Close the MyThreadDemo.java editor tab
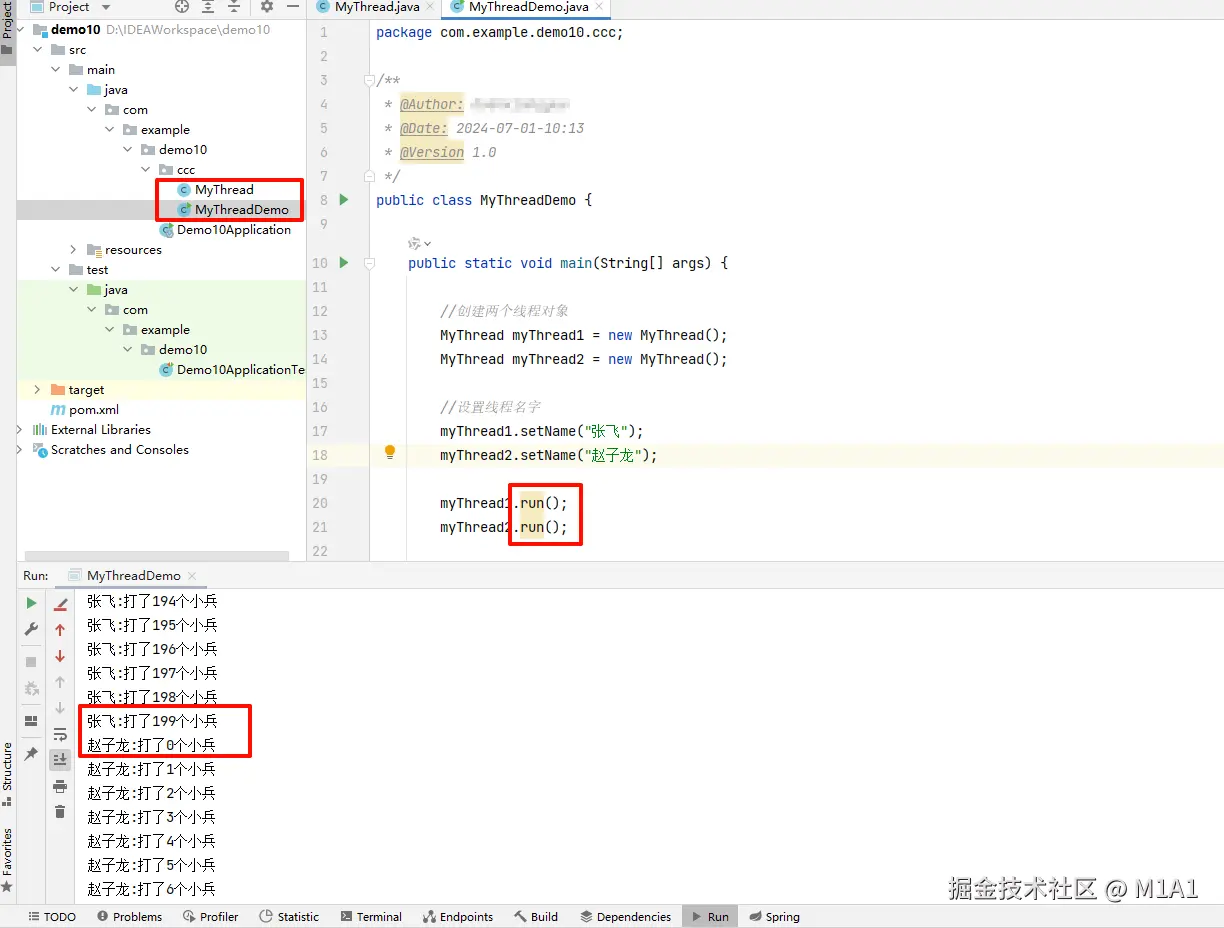Screen dimensions: 1224x928 pyautogui.click(x=598, y=7)
